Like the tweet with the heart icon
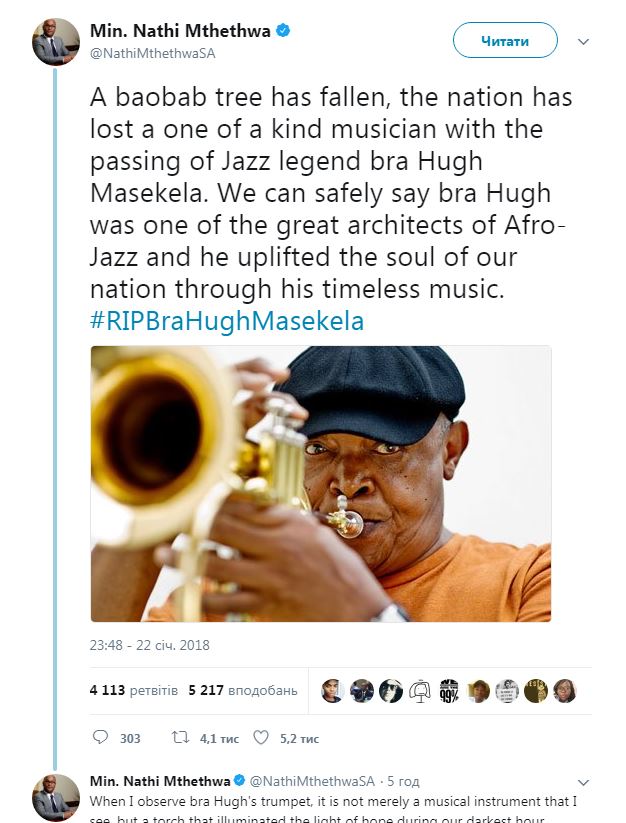Screen dimensions: 626x823 (261, 738)
